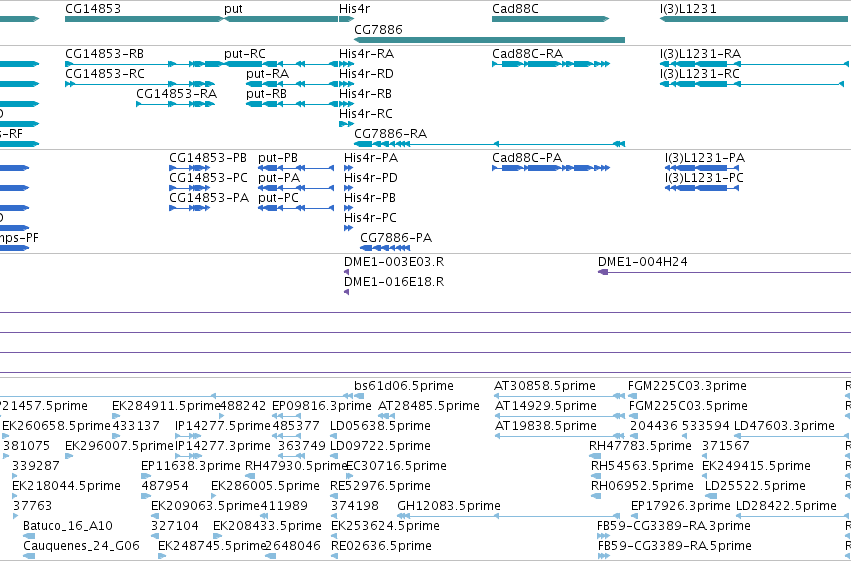The image size is (851, 561).
Task: Select His4r-PB protein label
Action: coord(370,198)
